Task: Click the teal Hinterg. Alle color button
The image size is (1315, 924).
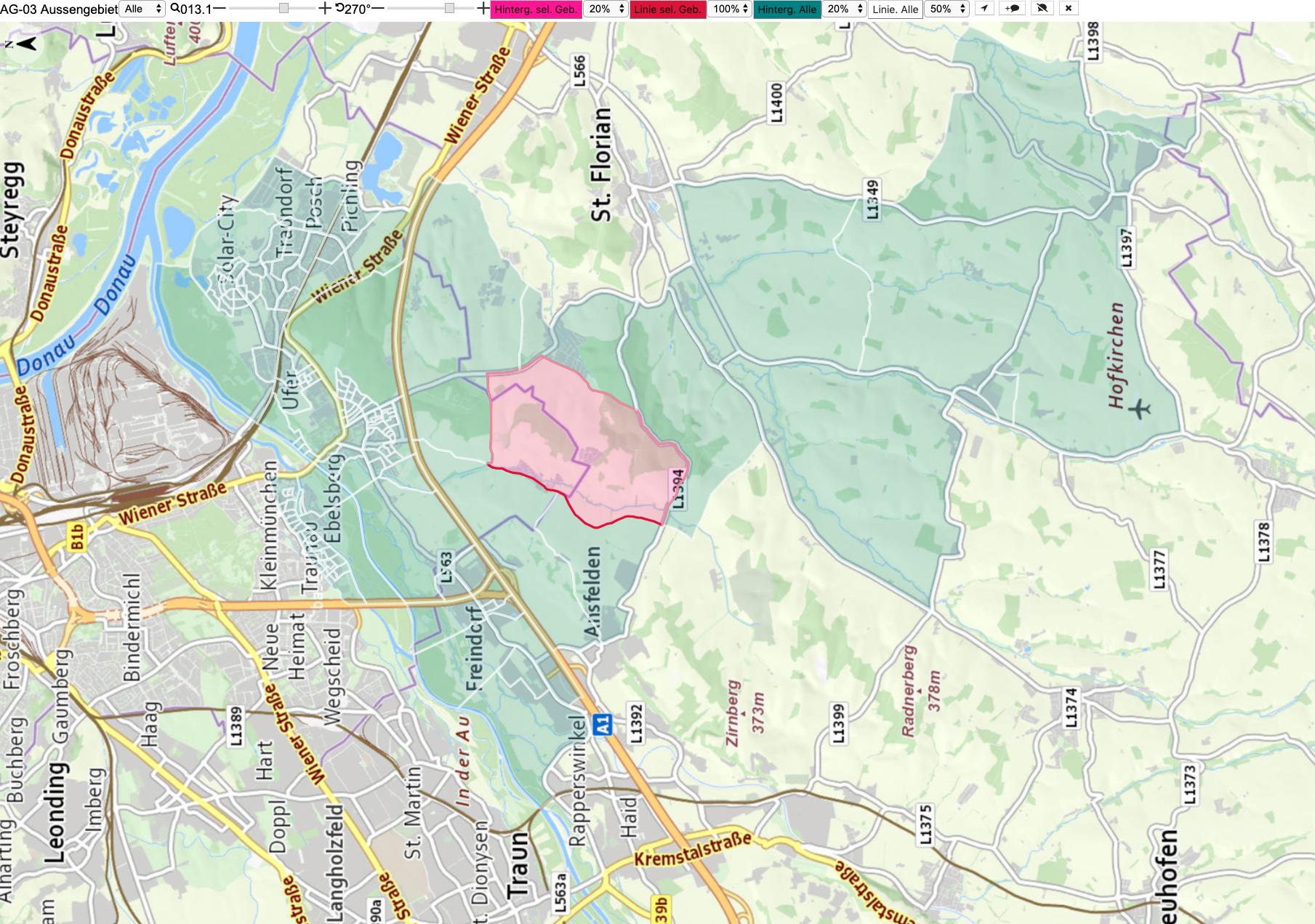Action: pyautogui.click(x=787, y=9)
